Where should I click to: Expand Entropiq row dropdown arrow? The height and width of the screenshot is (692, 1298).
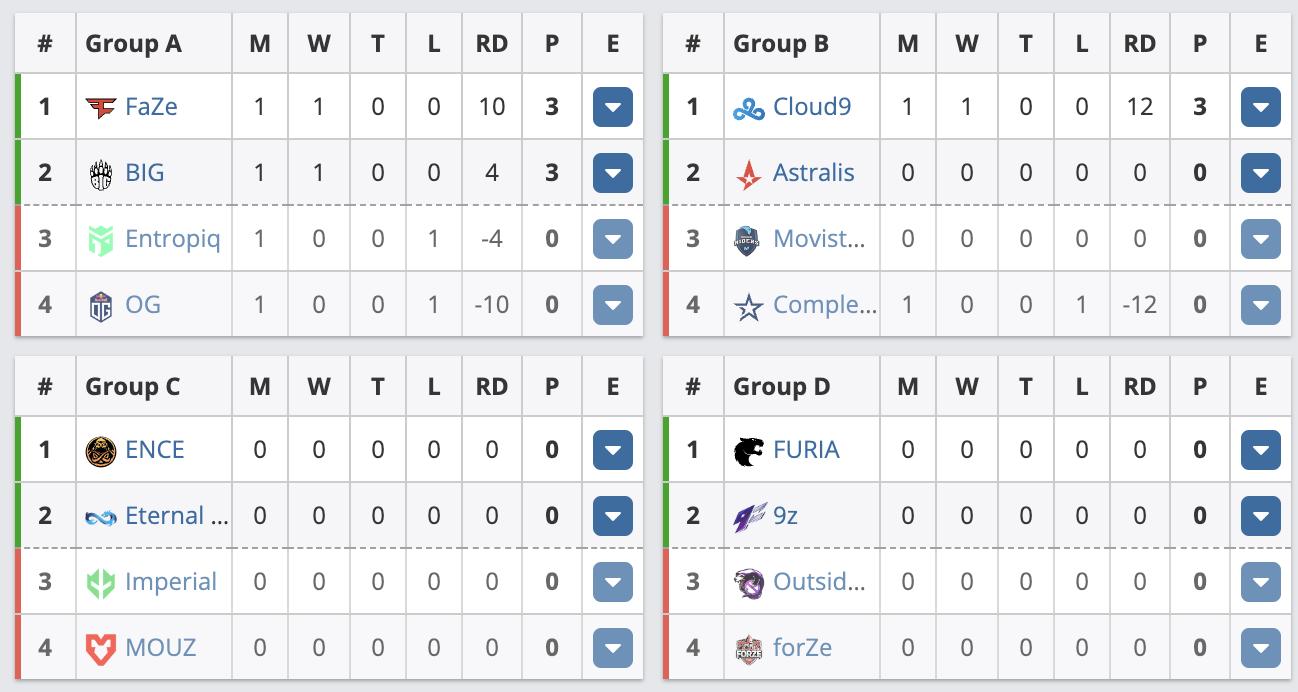point(612,239)
